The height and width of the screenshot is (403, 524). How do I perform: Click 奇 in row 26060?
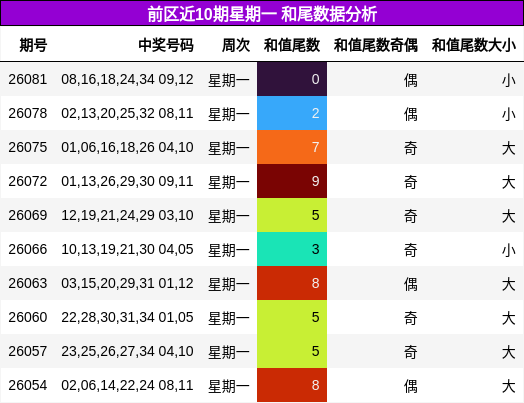[411, 318]
